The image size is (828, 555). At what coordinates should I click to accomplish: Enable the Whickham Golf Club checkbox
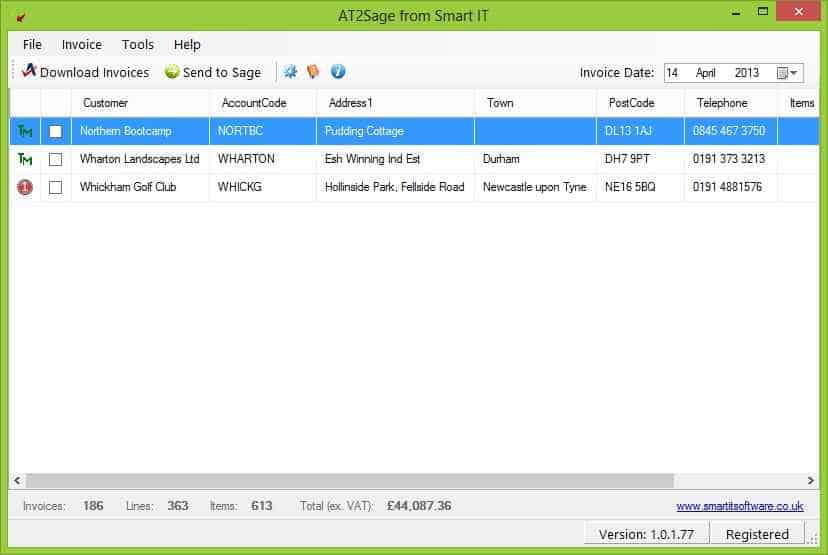click(x=56, y=187)
